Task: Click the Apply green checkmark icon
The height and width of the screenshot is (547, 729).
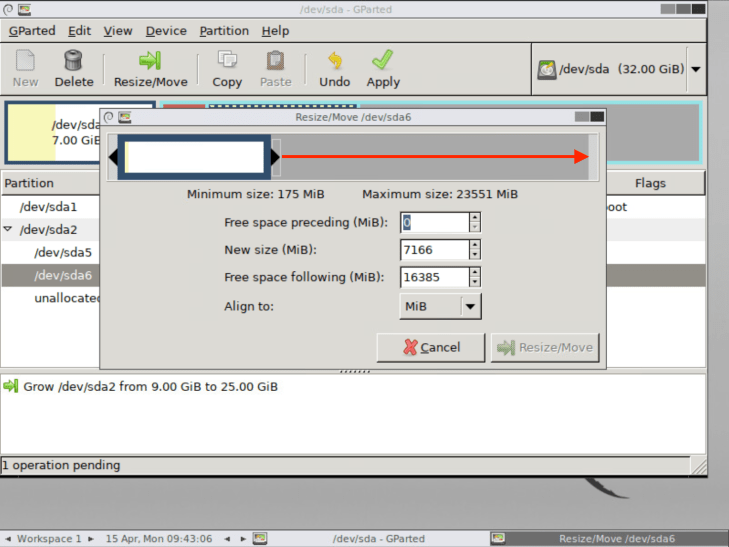Action: (x=383, y=60)
